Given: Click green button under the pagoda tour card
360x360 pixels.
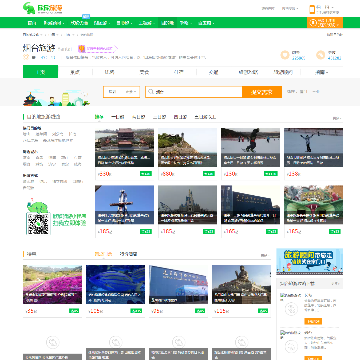Looking at the screenshot, I should click(146, 174).
